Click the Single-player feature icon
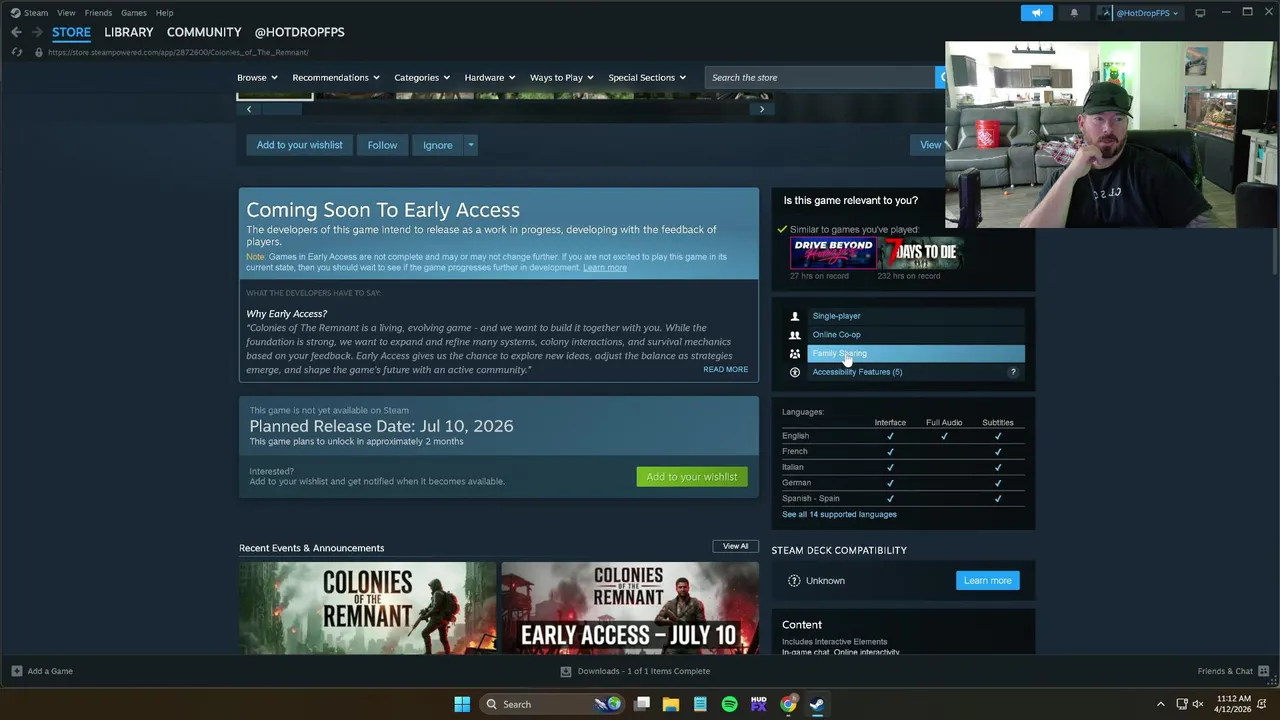 (x=795, y=316)
